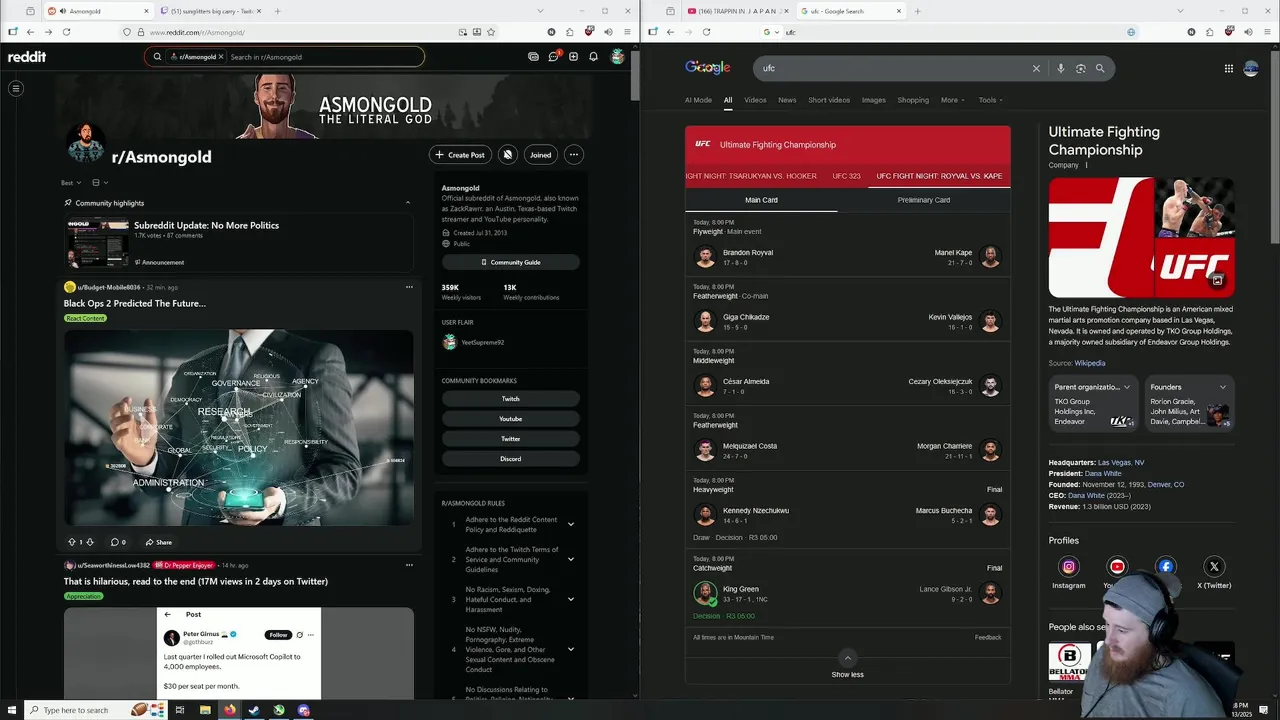Open r/Asmongold more options ellipsis
Screen dimensions: 1280x720
[x=573, y=155]
